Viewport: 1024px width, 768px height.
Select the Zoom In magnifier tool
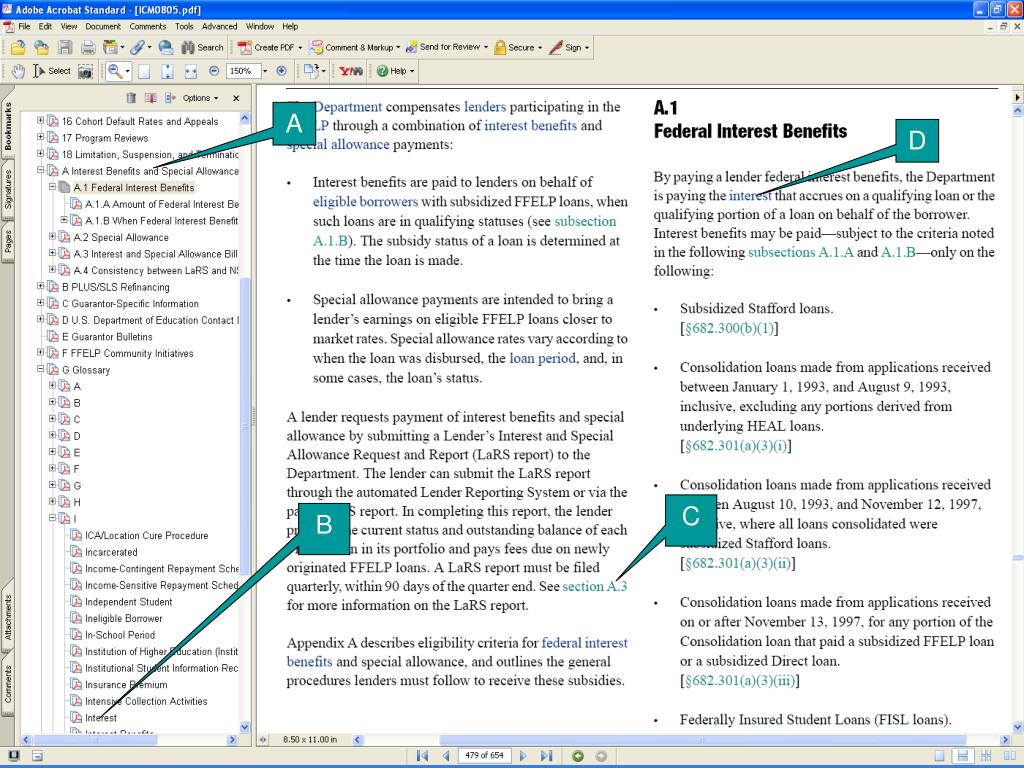coord(115,71)
